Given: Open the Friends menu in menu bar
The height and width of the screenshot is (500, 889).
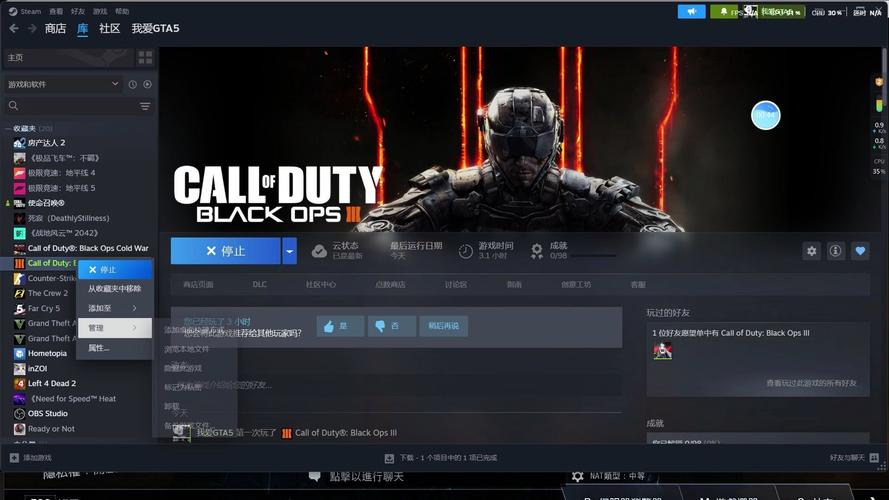Looking at the screenshot, I should (78, 11).
